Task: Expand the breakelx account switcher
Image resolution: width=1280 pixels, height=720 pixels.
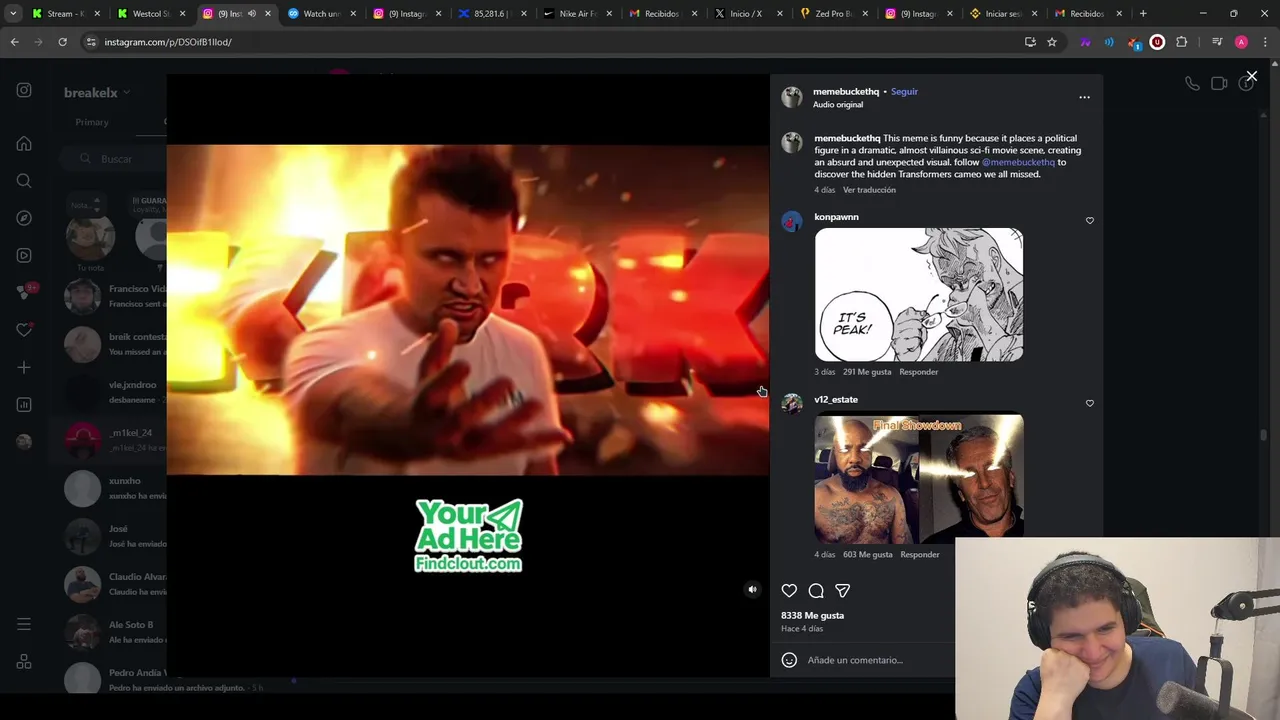Action: tap(97, 93)
